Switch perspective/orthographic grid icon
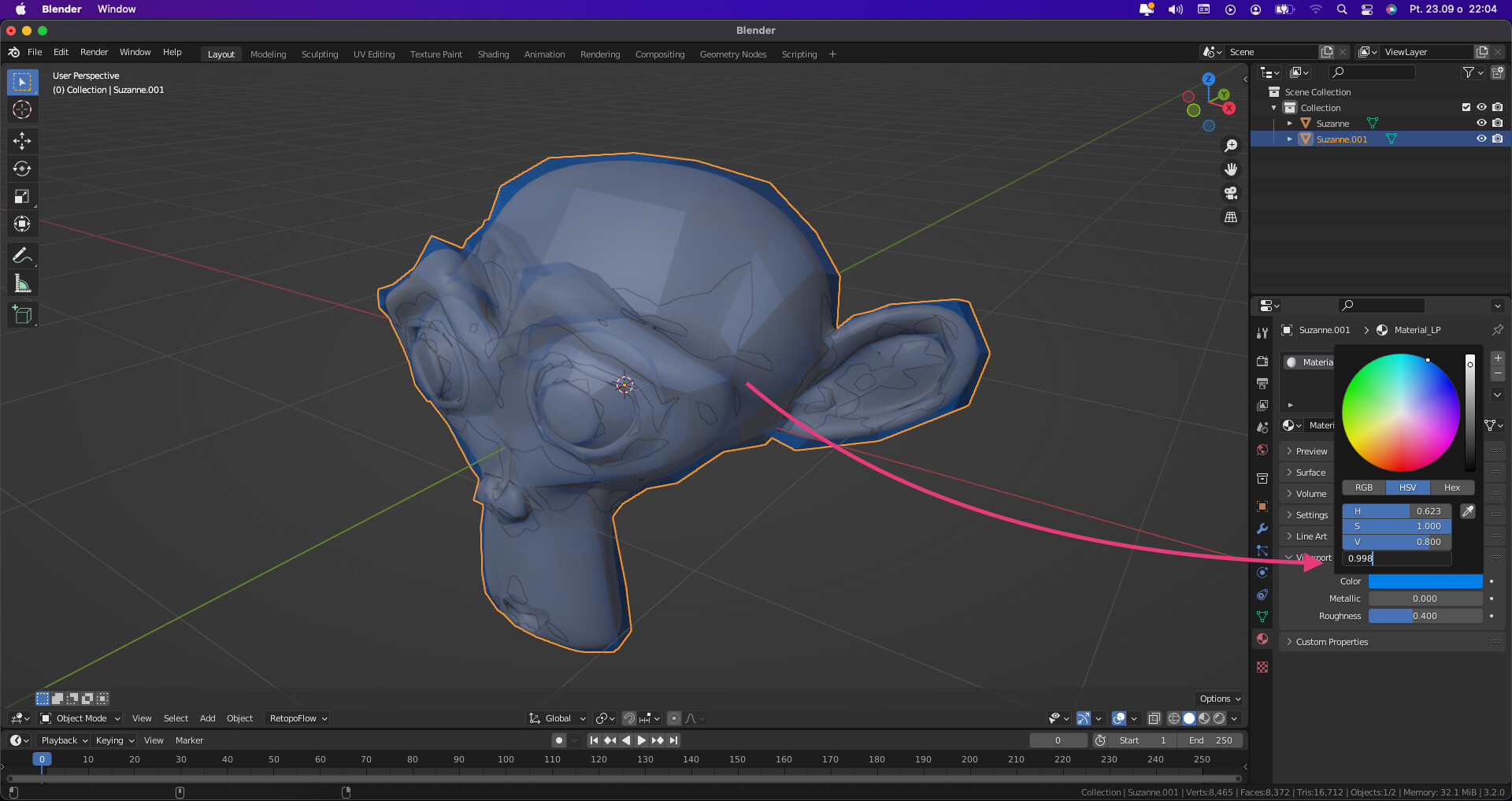Image resolution: width=1512 pixels, height=801 pixels. click(x=1231, y=217)
